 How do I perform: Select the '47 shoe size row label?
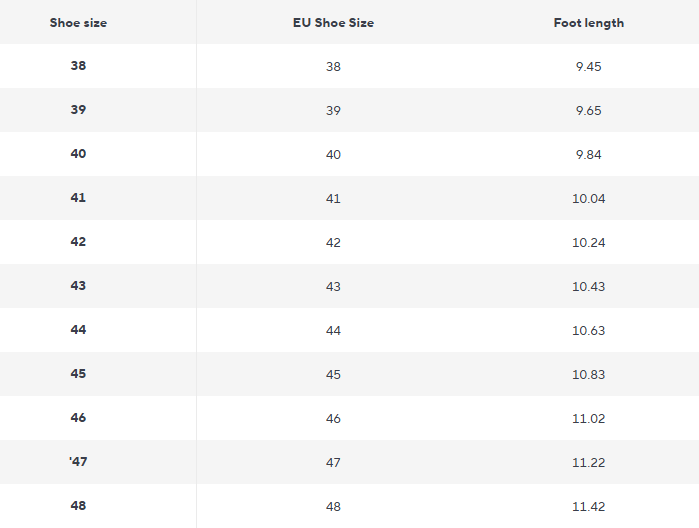click(x=78, y=462)
